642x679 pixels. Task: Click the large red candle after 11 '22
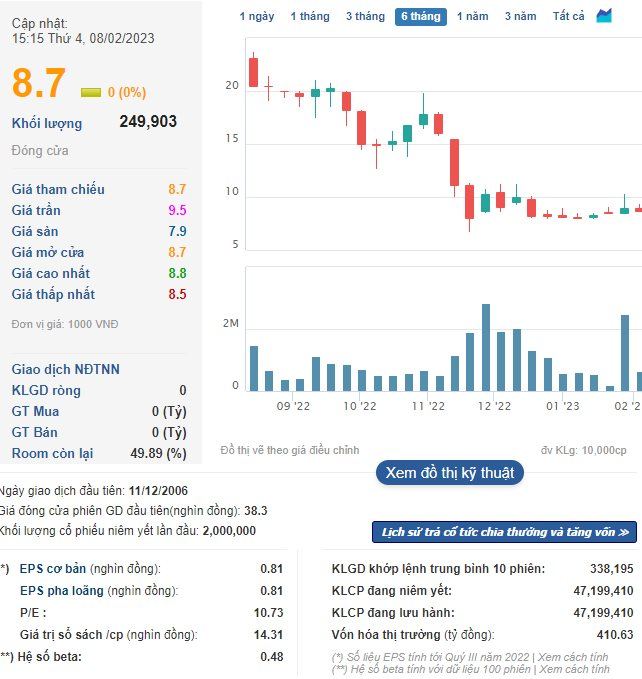pyautogui.click(x=454, y=162)
